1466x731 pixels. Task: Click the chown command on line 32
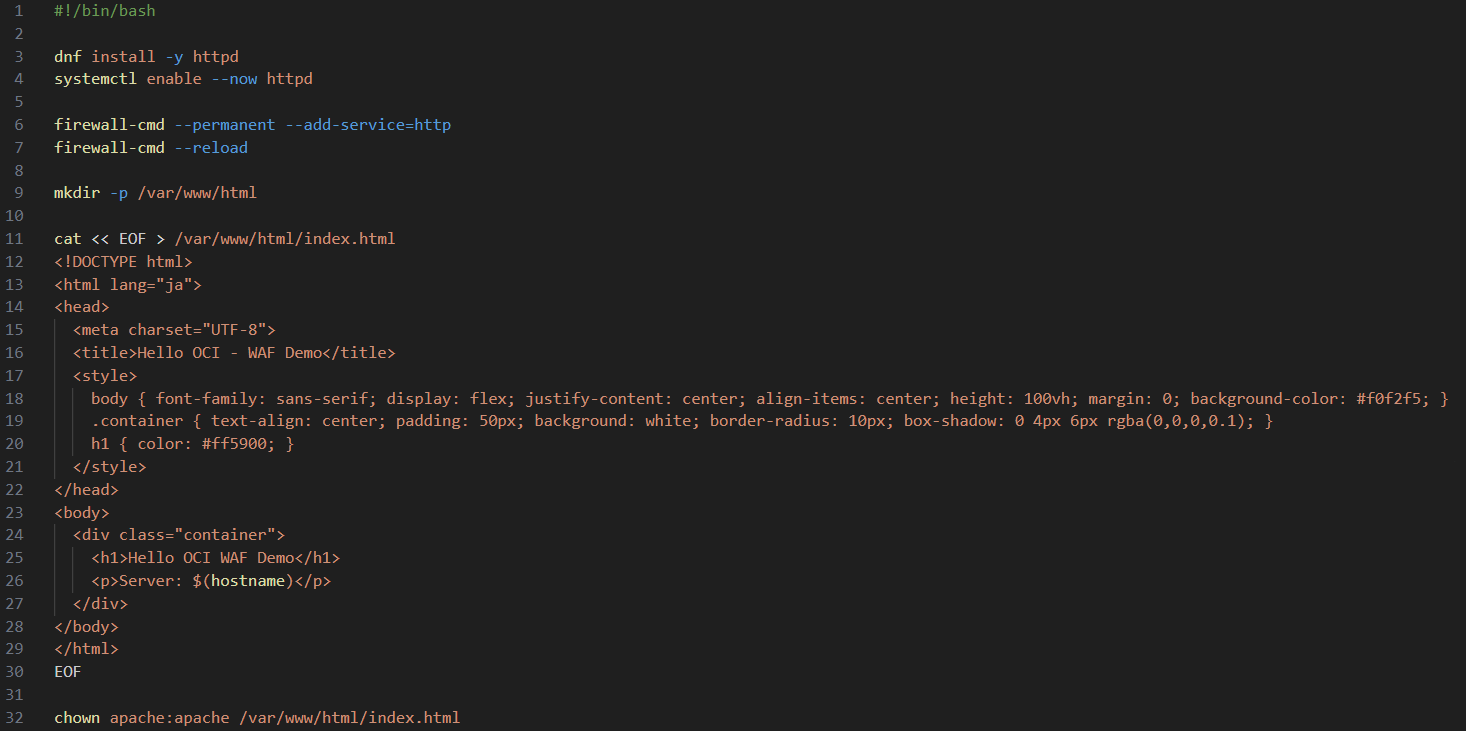point(77,718)
